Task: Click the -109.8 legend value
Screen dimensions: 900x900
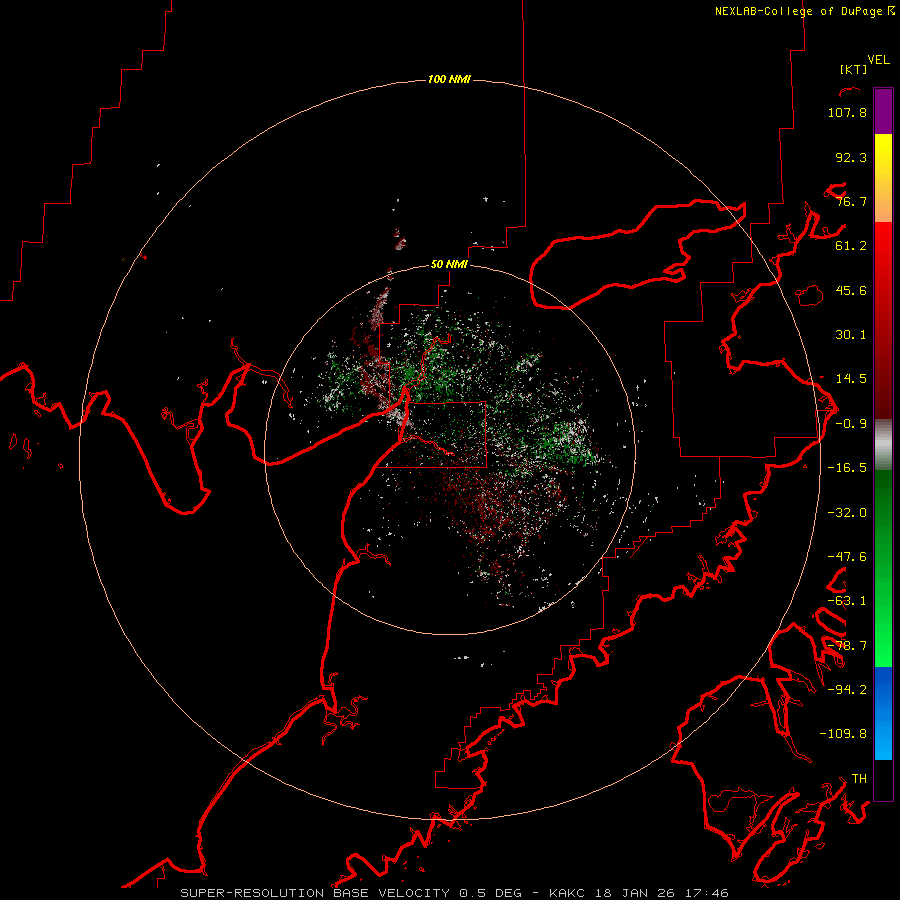Action: pos(843,734)
